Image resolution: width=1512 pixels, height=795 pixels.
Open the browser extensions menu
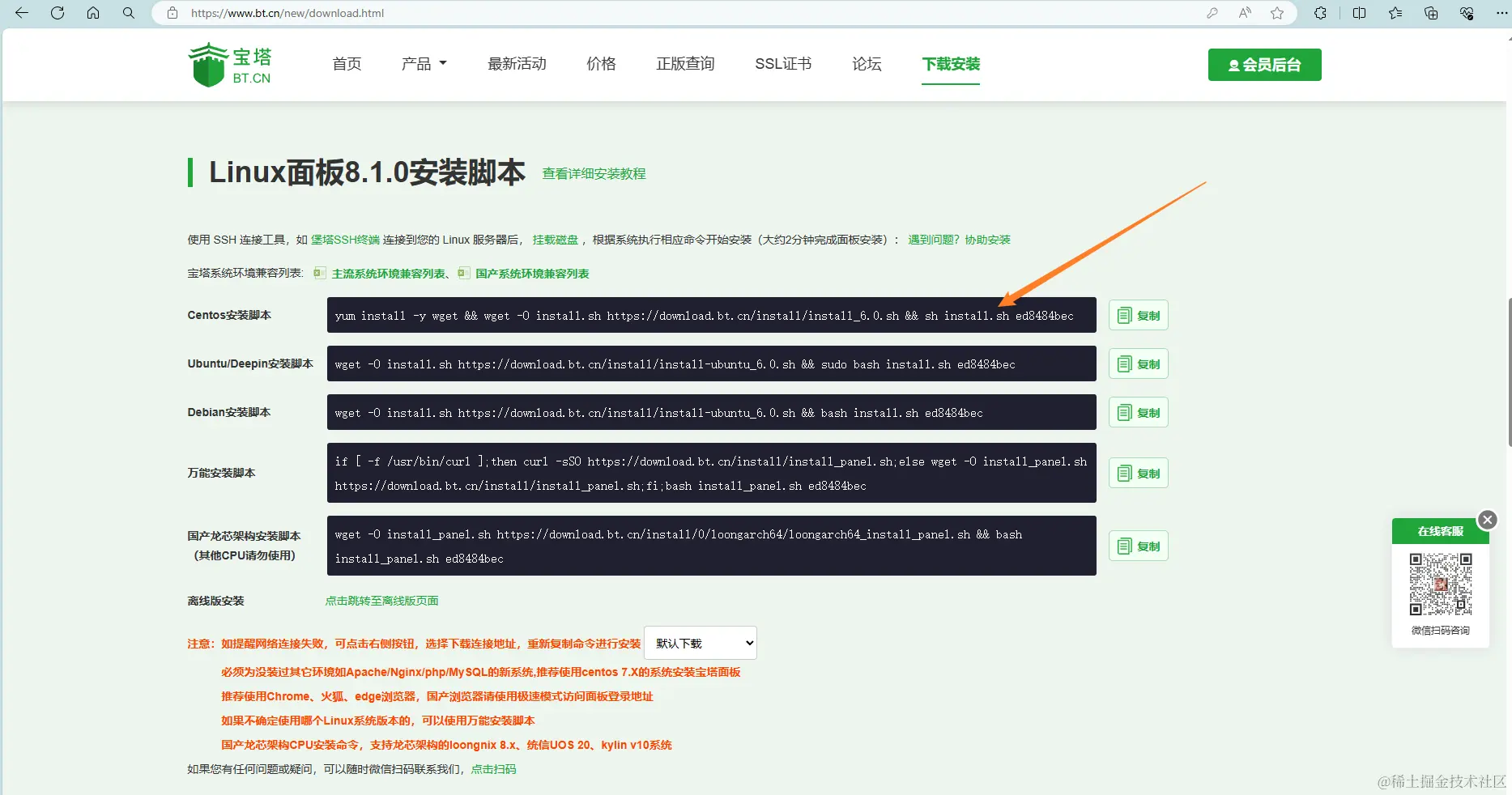pos(1321,13)
